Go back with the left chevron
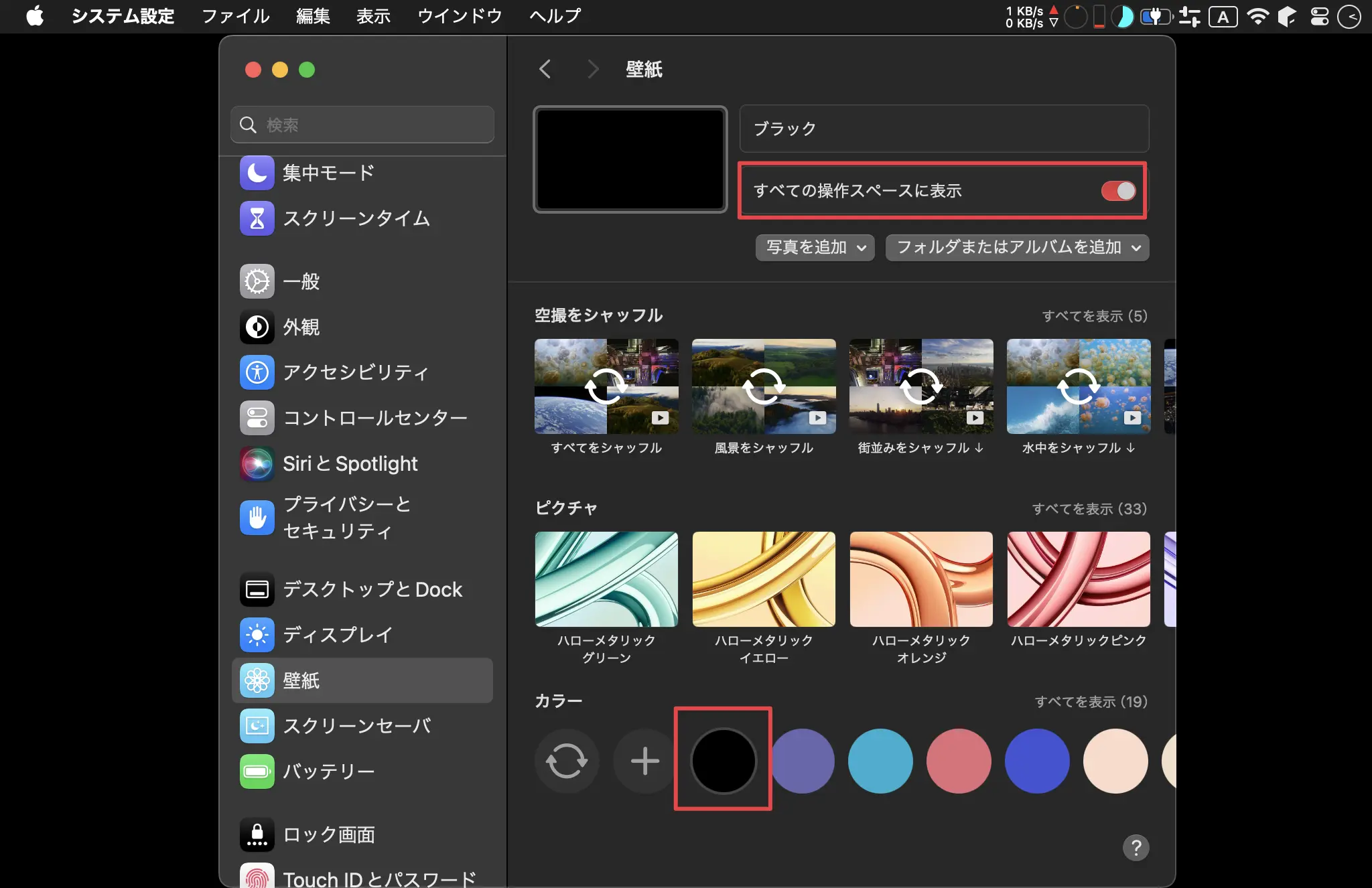 545,69
